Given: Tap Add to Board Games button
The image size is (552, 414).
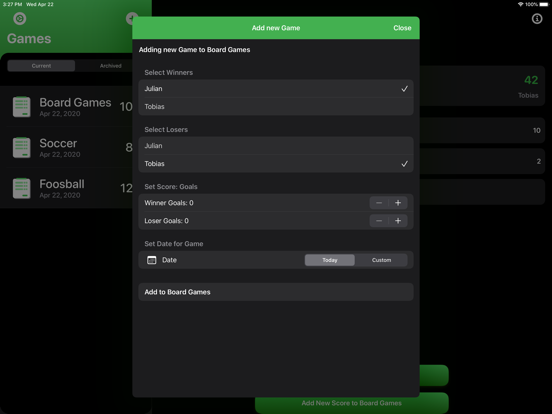Looking at the screenshot, I should 276,292.
